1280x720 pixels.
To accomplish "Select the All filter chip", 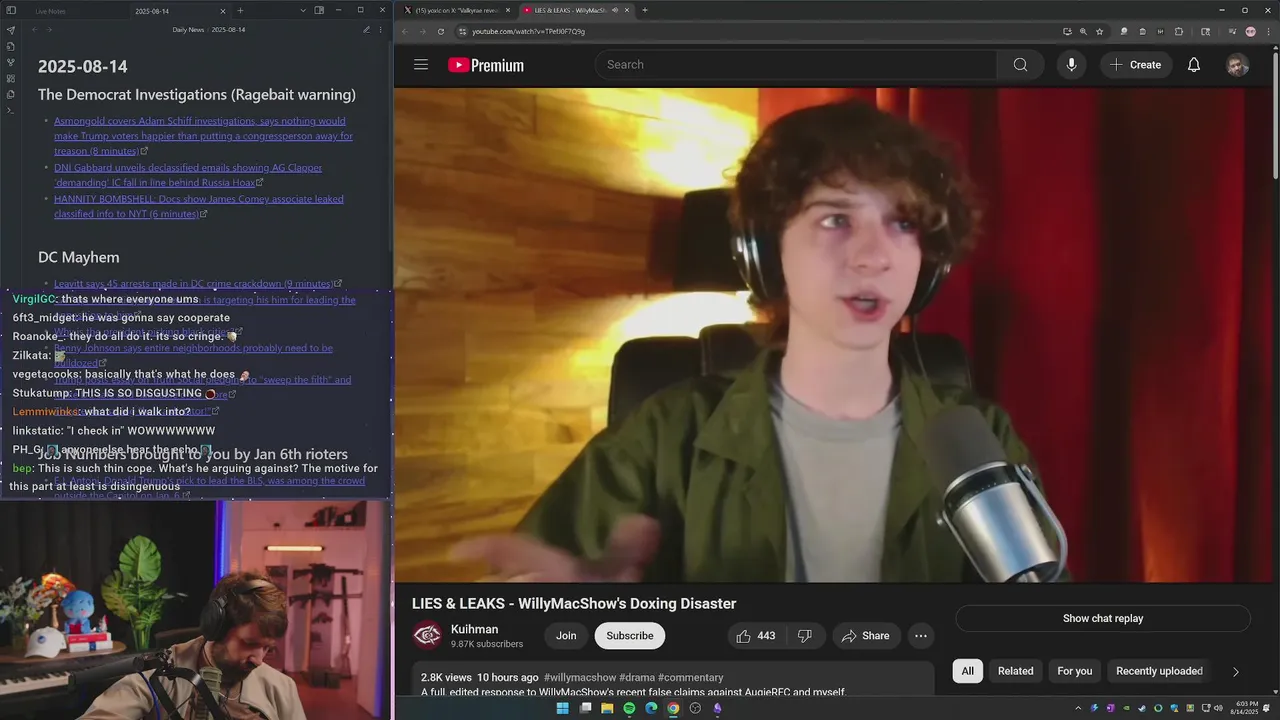I will pos(968,671).
